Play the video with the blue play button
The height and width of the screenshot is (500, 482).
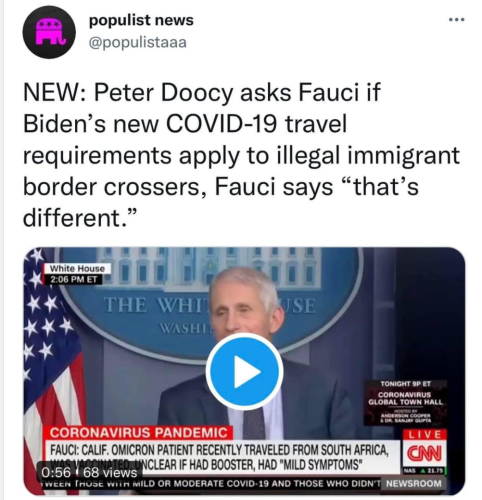tap(244, 371)
